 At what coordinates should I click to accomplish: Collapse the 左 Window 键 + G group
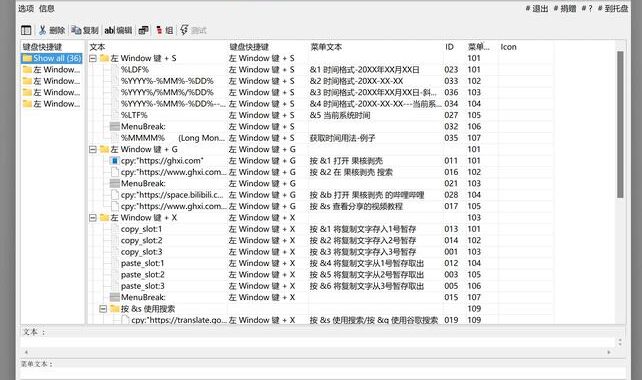pyautogui.click(x=93, y=149)
